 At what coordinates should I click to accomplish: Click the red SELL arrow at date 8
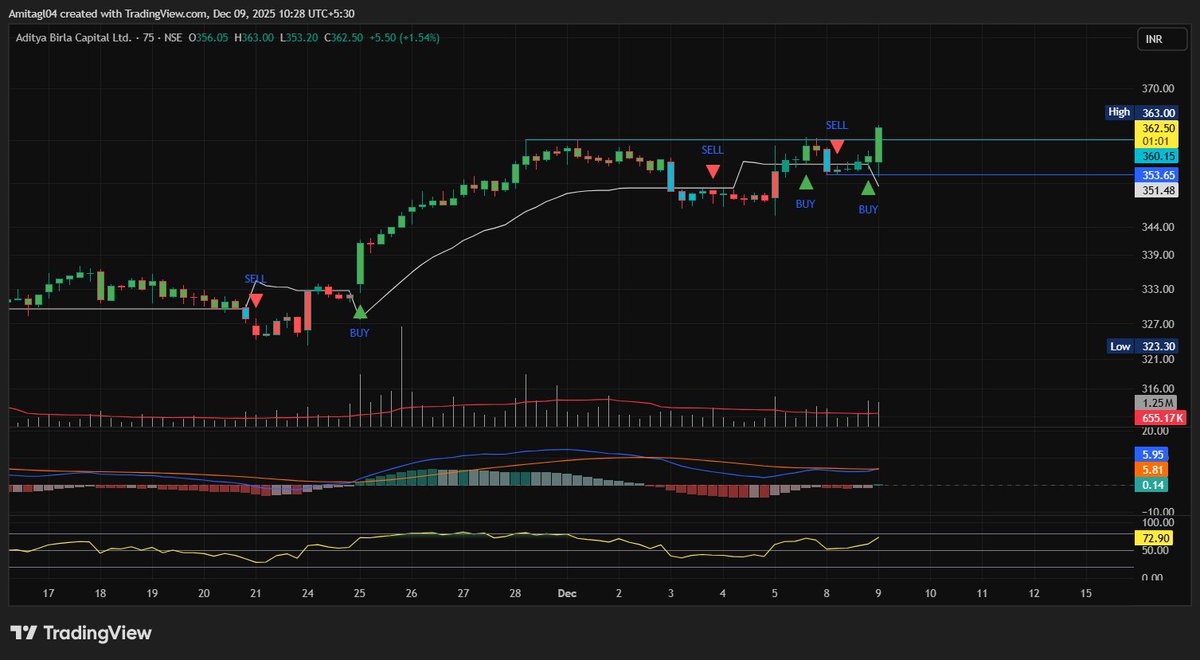[x=837, y=146]
